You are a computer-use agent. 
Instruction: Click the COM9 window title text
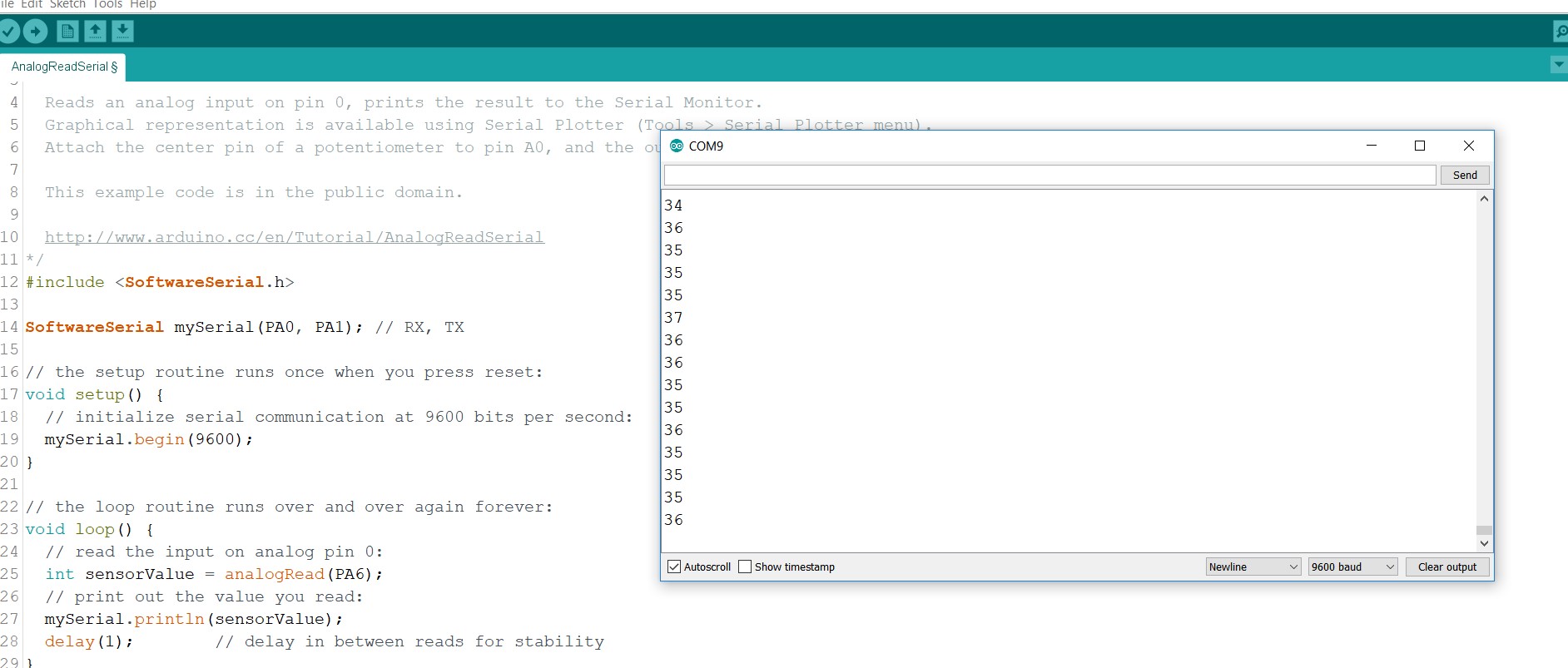point(706,146)
